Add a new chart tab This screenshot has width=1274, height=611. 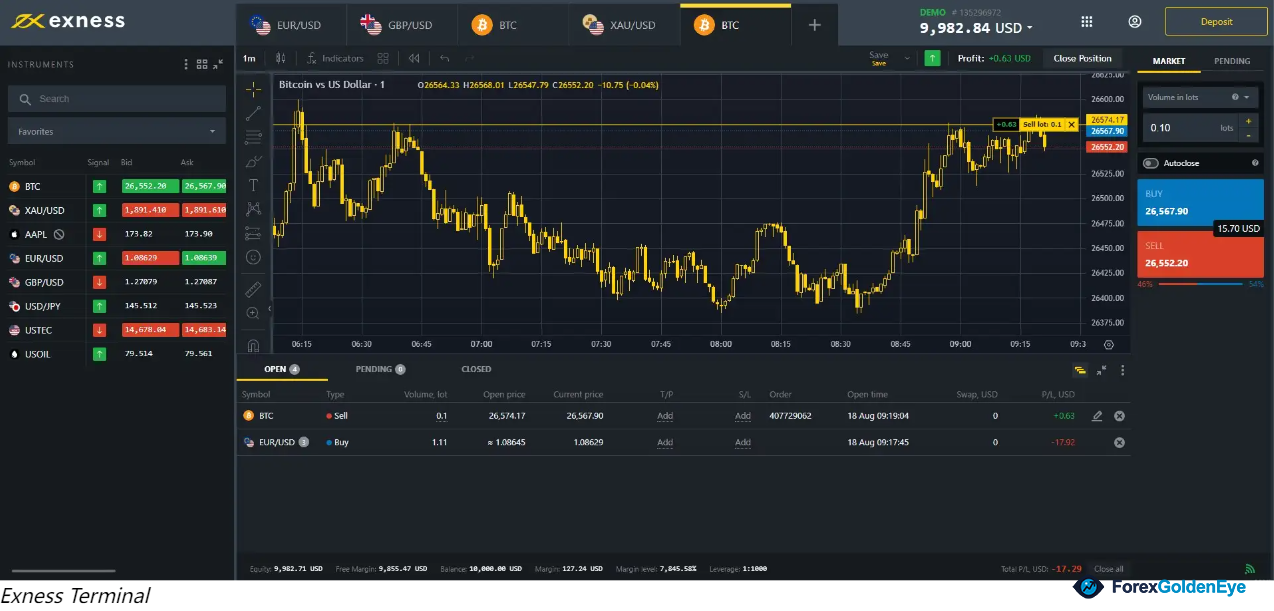(x=814, y=25)
